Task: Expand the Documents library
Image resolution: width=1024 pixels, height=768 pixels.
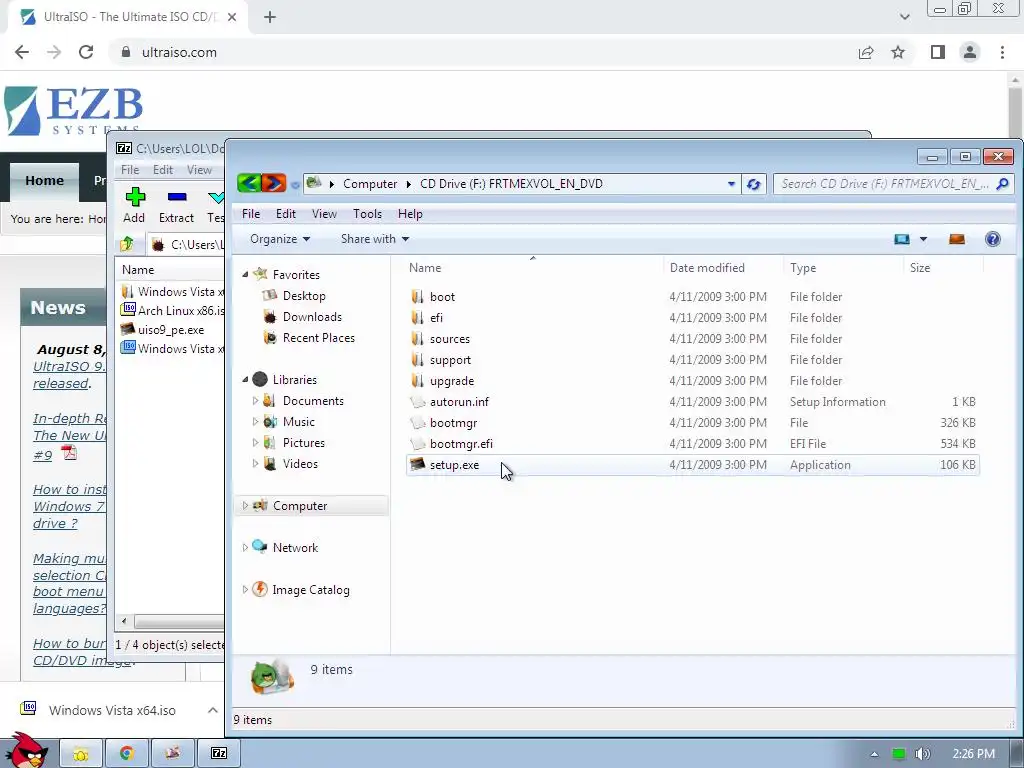Action: coord(255,400)
